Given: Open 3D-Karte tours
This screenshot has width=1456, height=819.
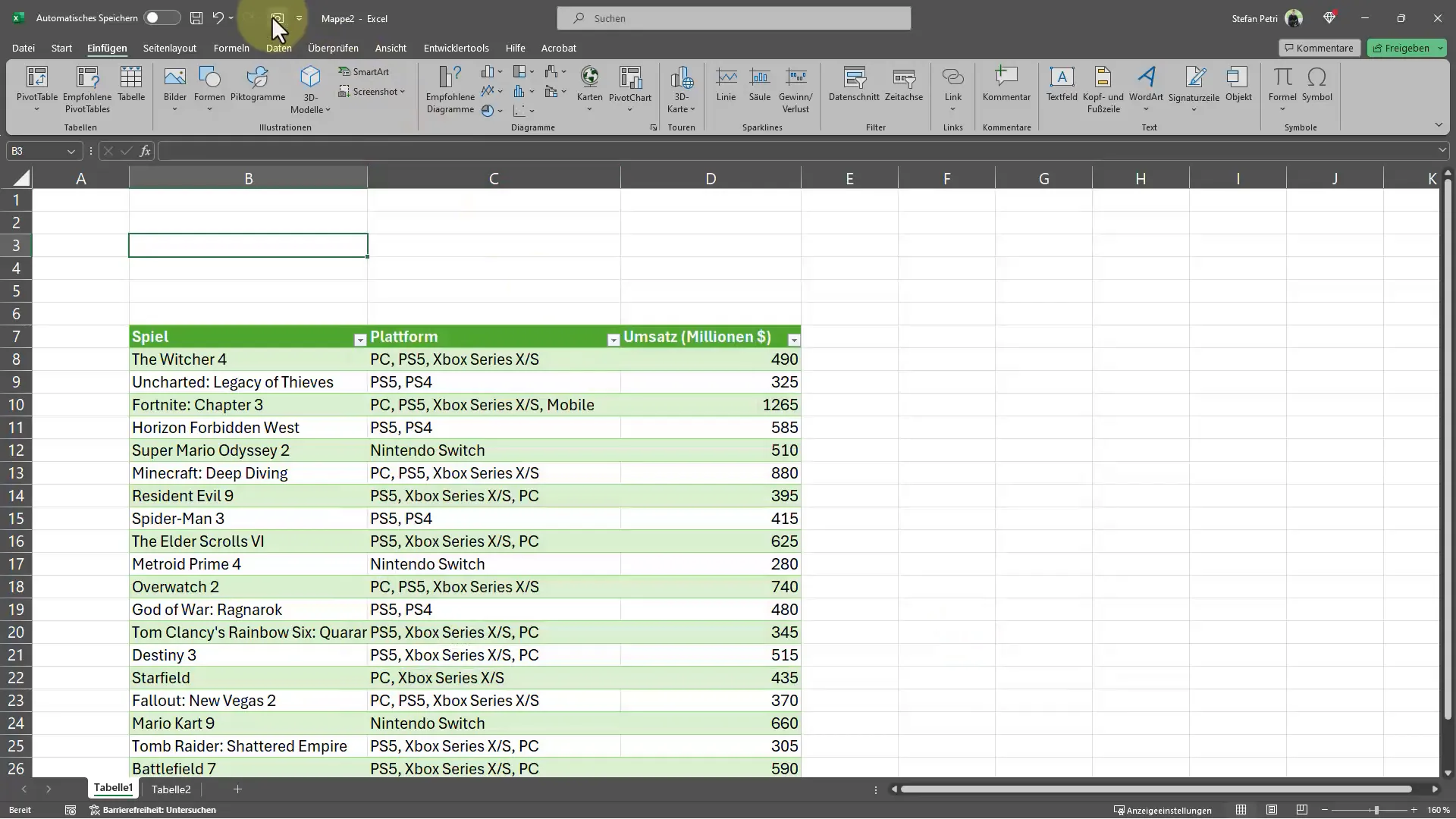Looking at the screenshot, I should (681, 89).
